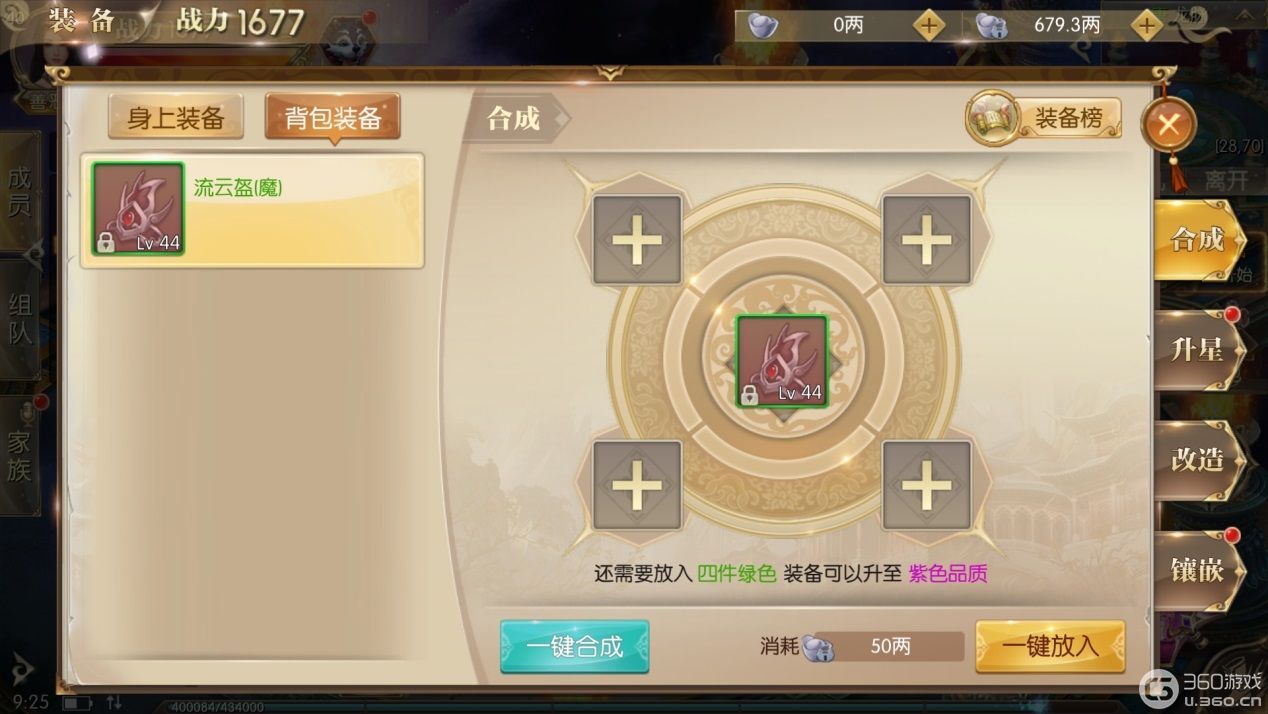The image size is (1268, 714).
Task: Add gold with the 0两 plus icon
Action: 930,25
